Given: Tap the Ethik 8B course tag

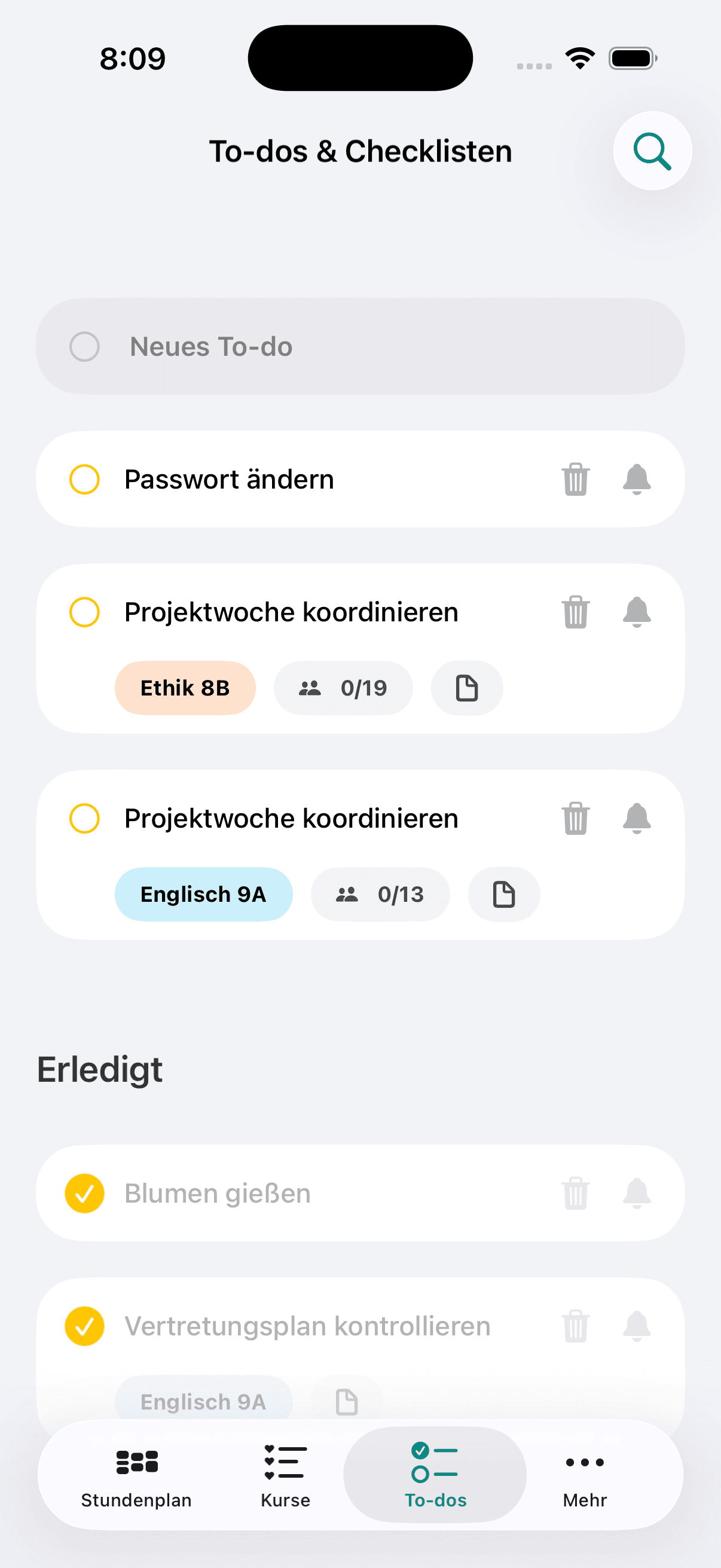Looking at the screenshot, I should (185, 688).
